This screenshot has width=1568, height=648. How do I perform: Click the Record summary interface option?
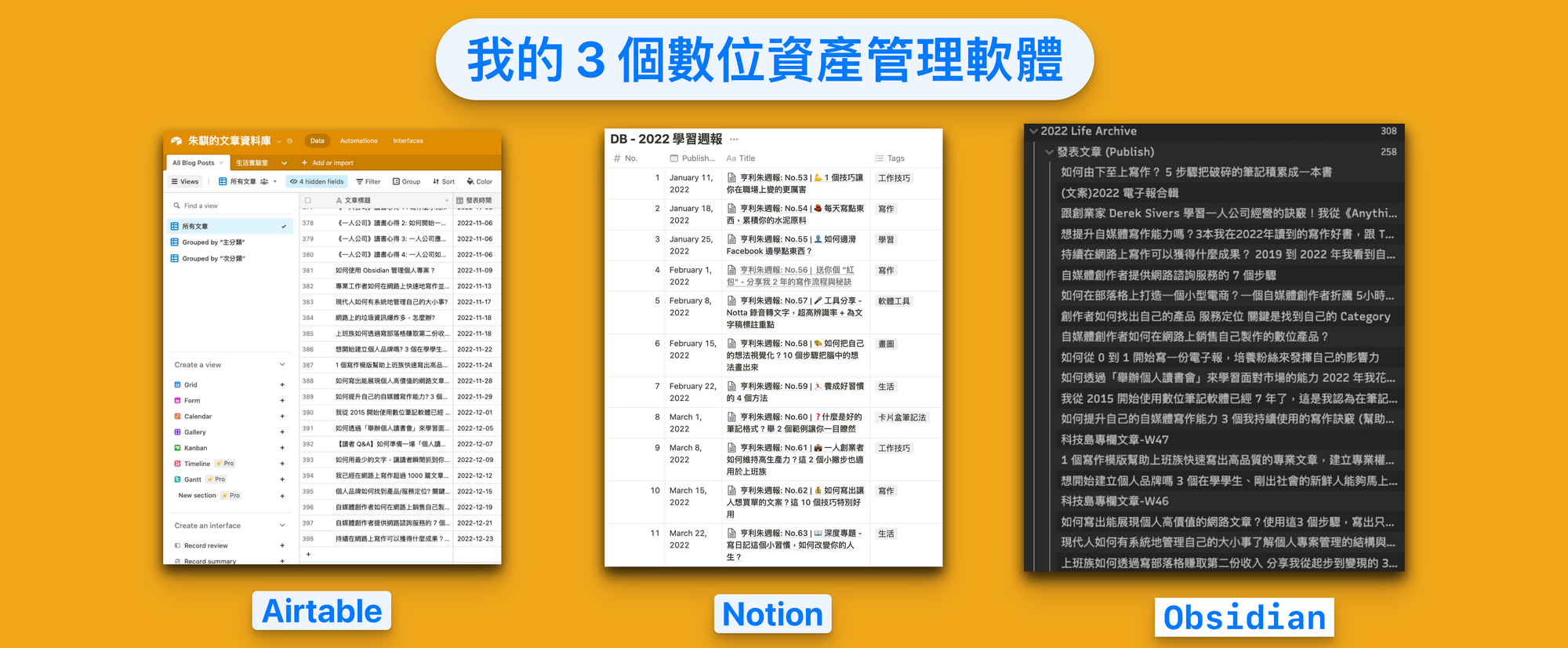click(209, 561)
